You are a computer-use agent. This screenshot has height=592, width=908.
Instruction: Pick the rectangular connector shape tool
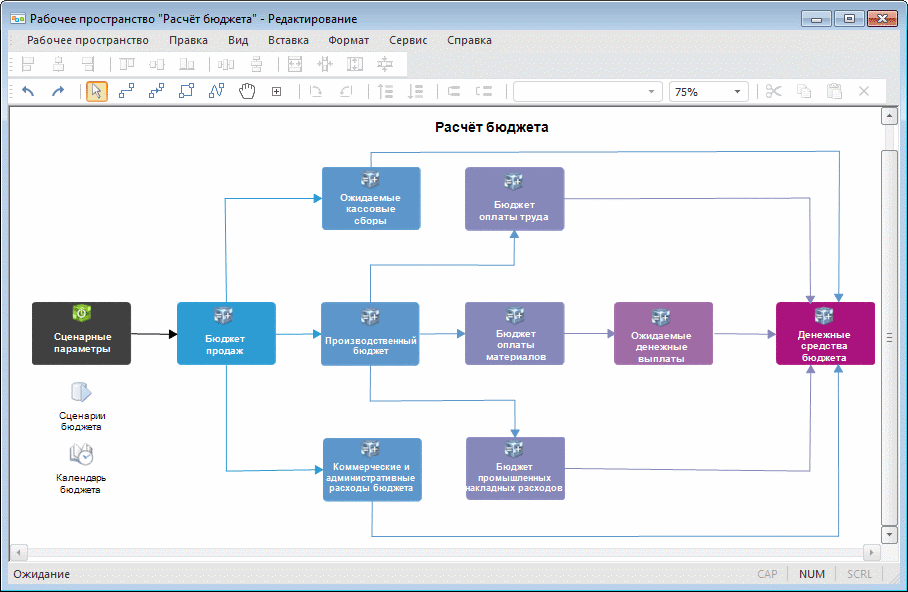pos(186,92)
